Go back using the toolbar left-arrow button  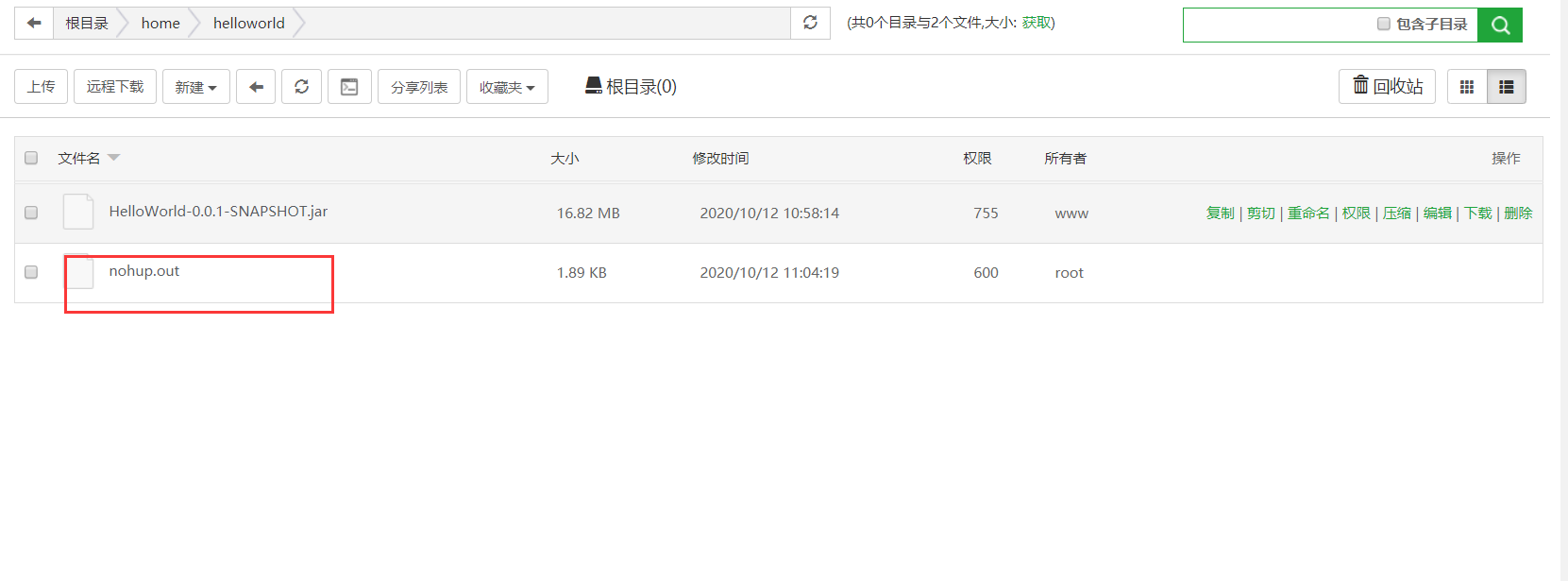click(x=256, y=87)
